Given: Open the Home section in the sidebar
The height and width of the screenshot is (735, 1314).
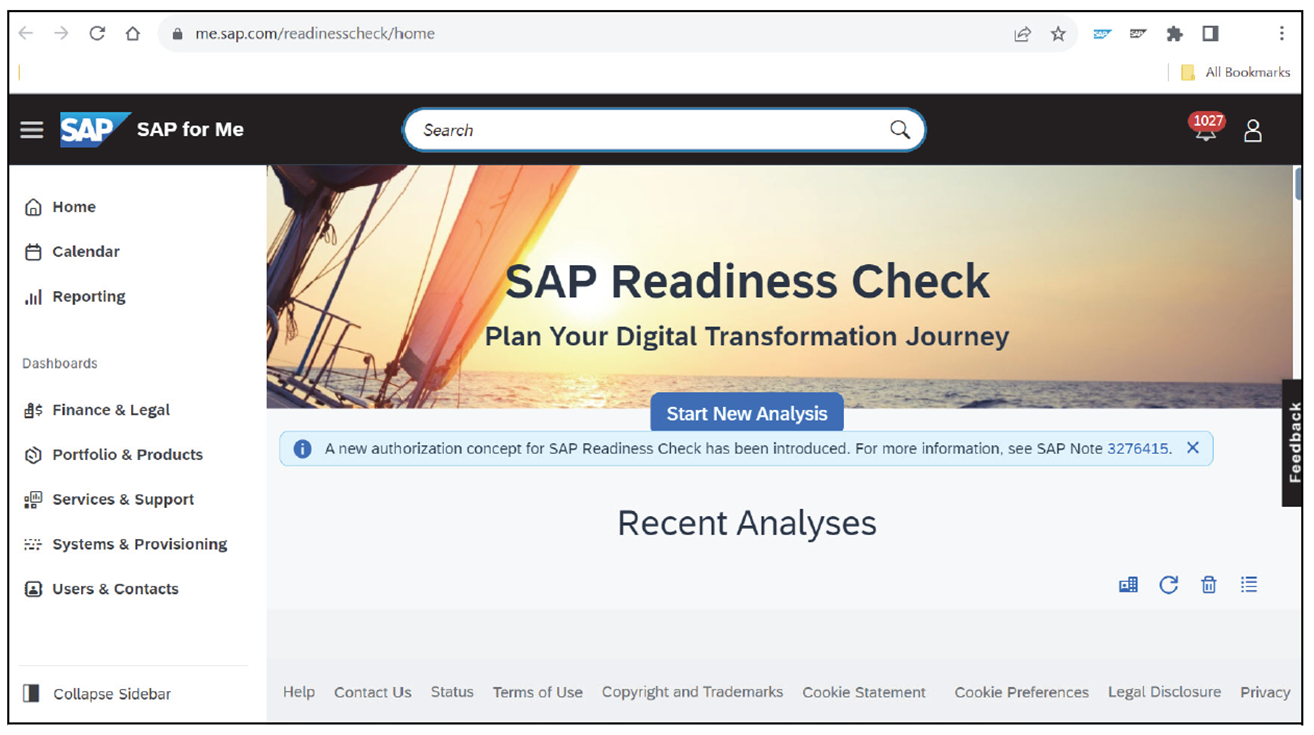Looking at the screenshot, I should [x=74, y=206].
